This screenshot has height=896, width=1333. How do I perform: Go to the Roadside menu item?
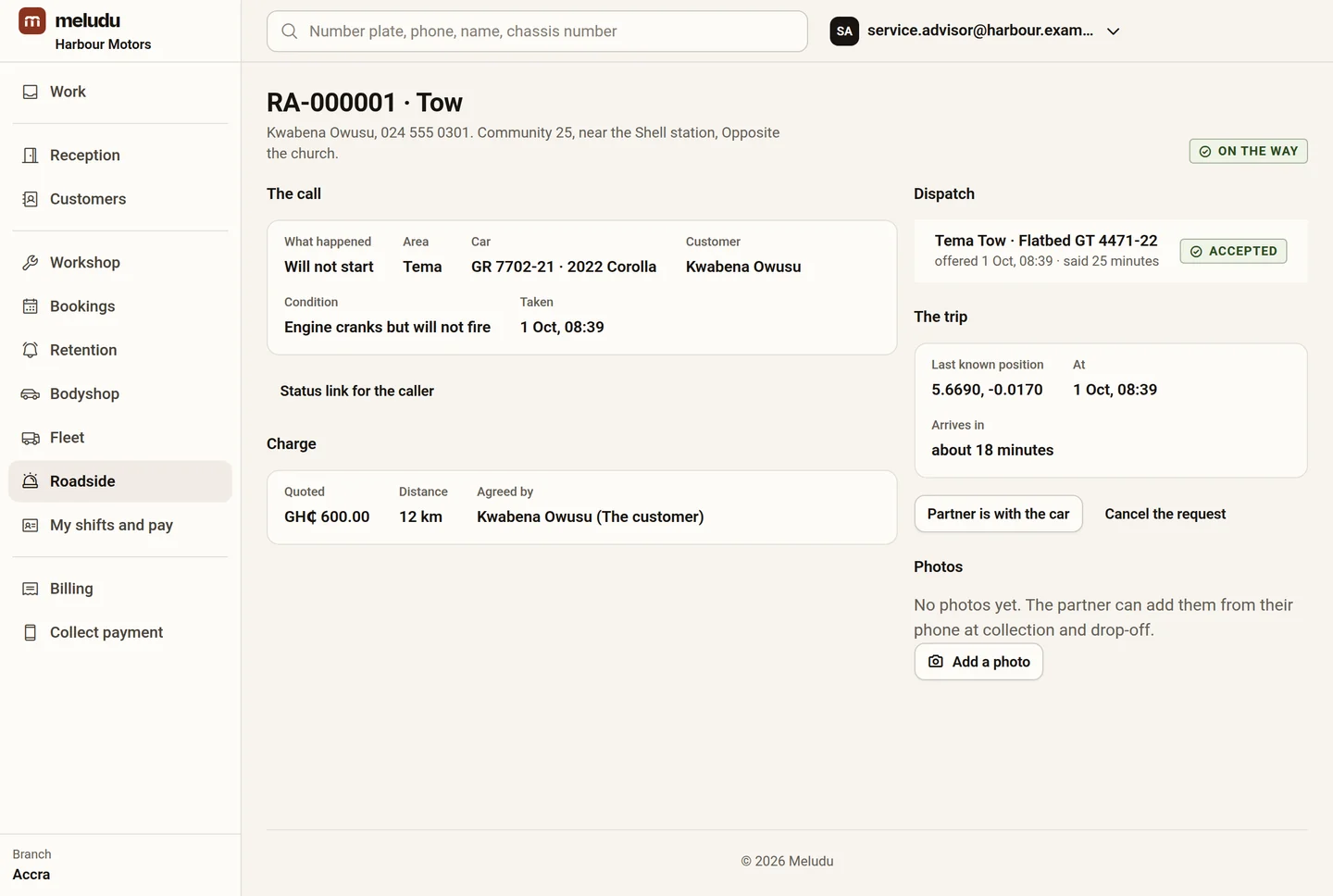point(120,481)
